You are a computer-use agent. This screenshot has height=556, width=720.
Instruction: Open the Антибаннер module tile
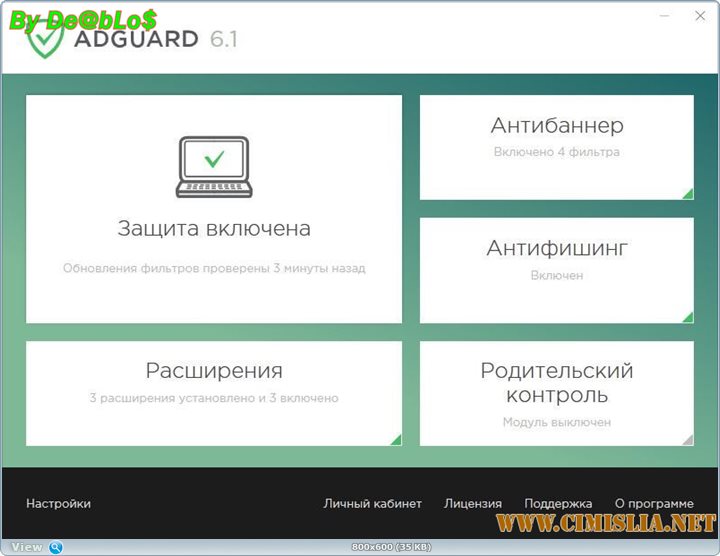coord(557,147)
